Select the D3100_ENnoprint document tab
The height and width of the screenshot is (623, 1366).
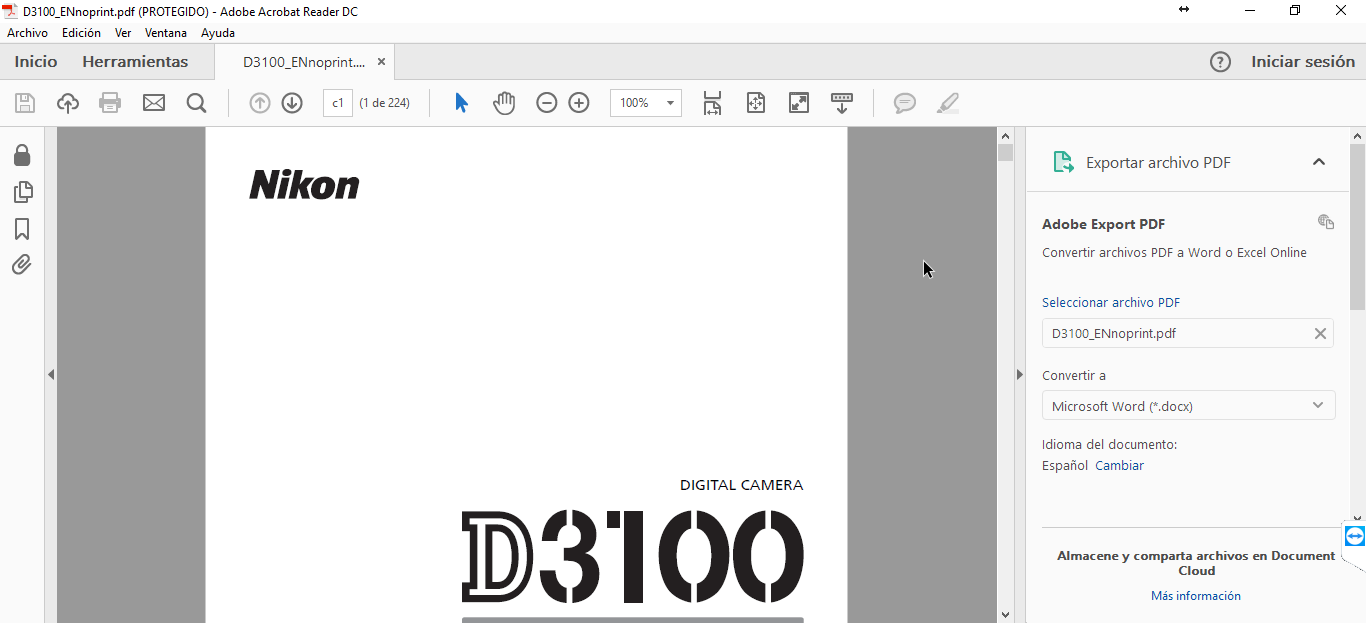[x=304, y=62]
